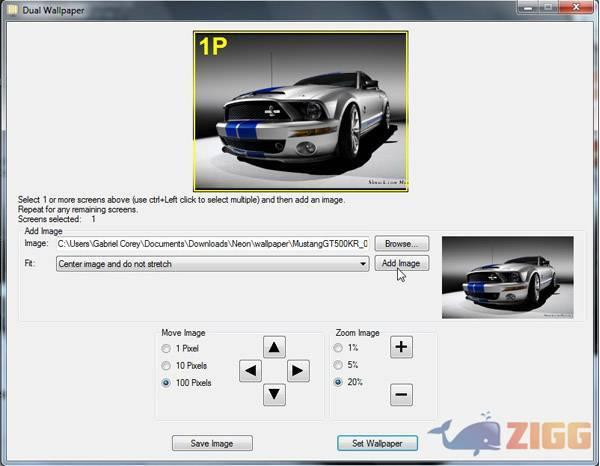This screenshot has width=600, height=466.
Task: Click the move image left arrow
Action: tap(251, 371)
